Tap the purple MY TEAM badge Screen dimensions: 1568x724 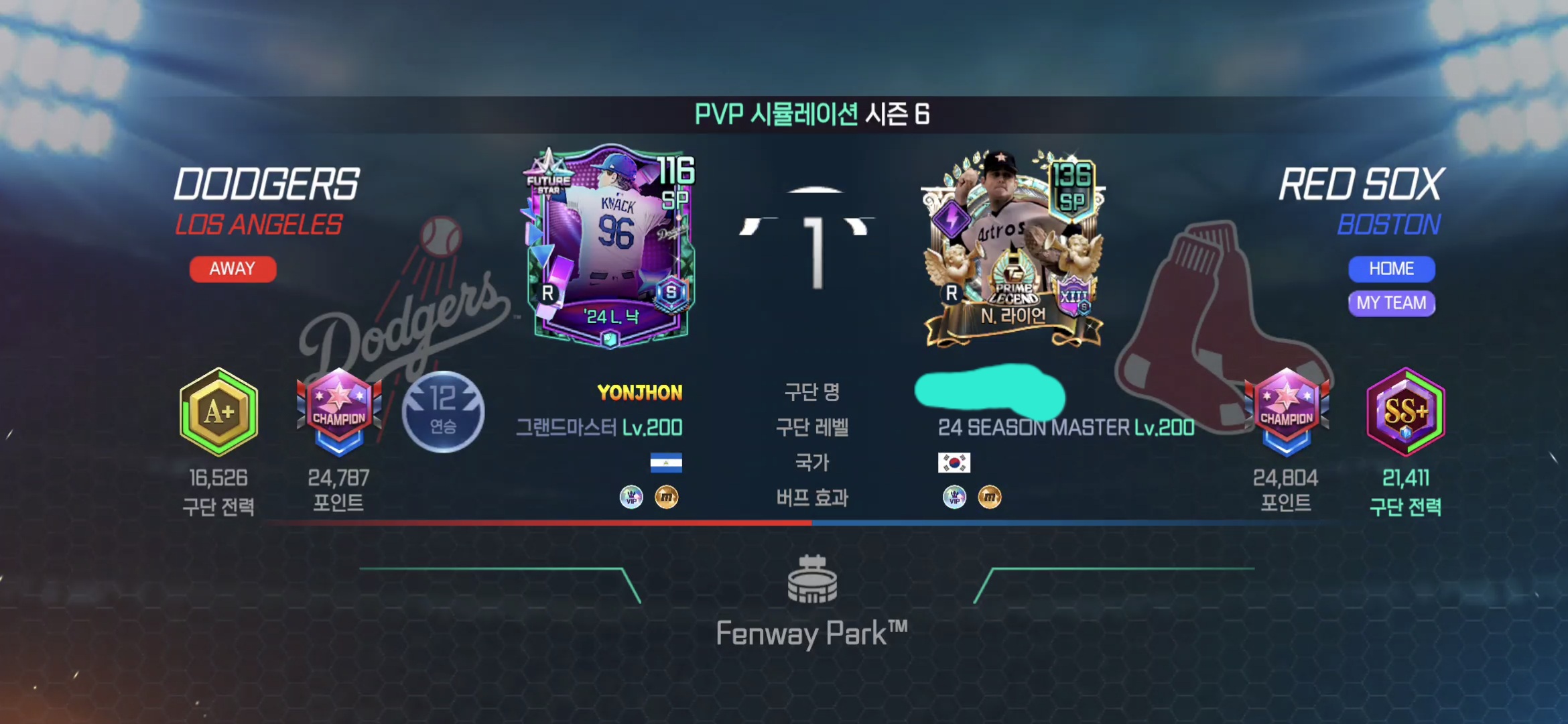coord(1392,303)
